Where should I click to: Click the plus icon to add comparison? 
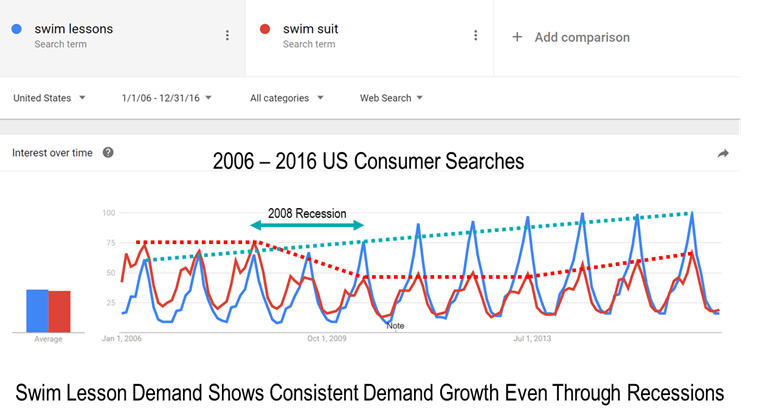point(517,37)
